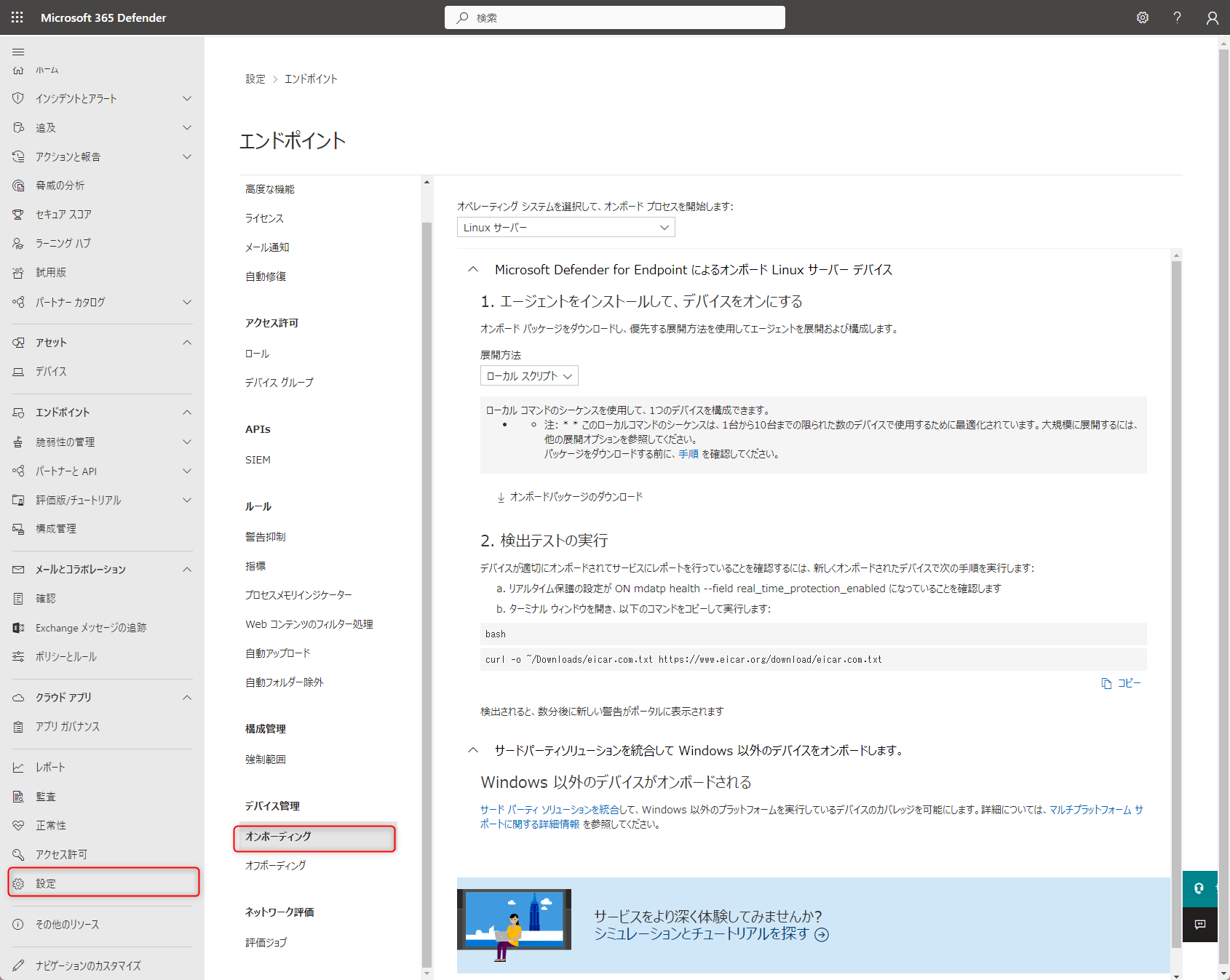Collapse the クラウド アプリ section chevron
1230x980 pixels.
pyautogui.click(x=187, y=698)
